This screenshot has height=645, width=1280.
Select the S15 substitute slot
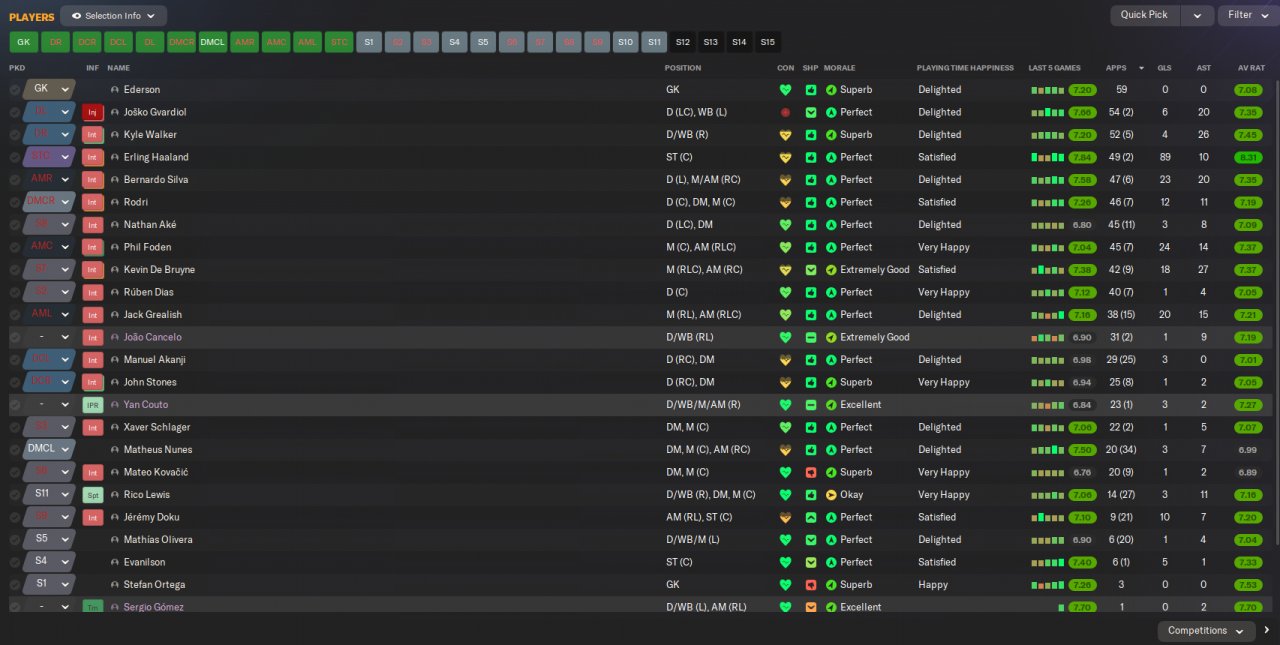(x=767, y=42)
